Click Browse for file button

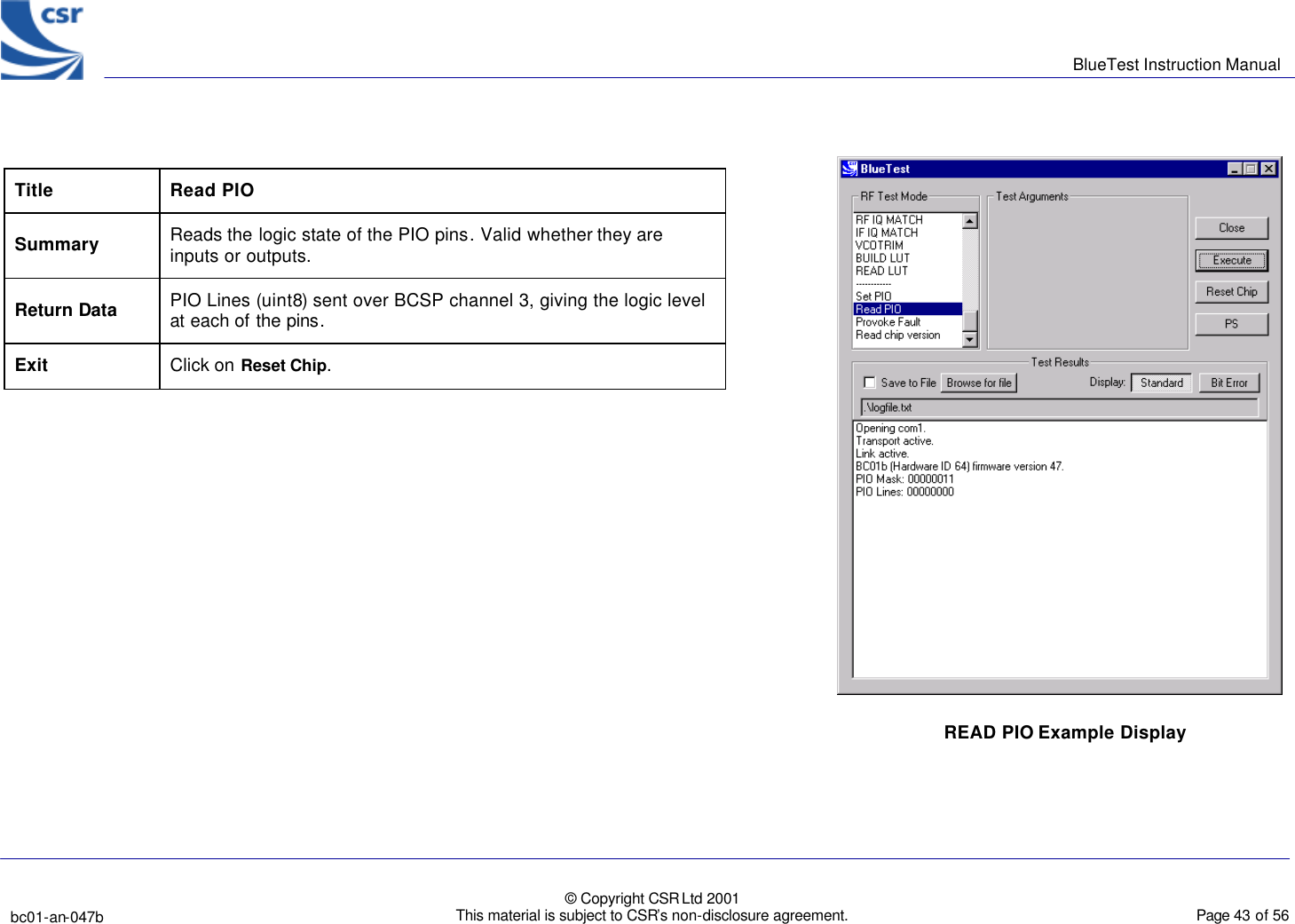pyautogui.click(x=979, y=383)
